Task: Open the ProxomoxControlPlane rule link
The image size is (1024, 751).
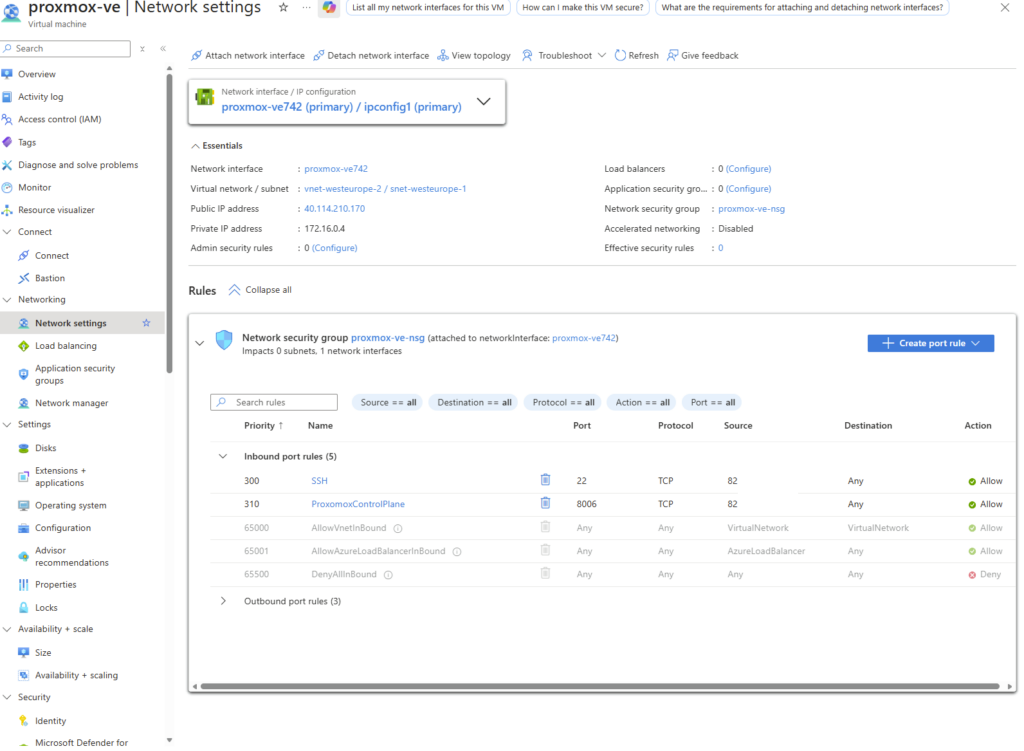Action: [358, 504]
